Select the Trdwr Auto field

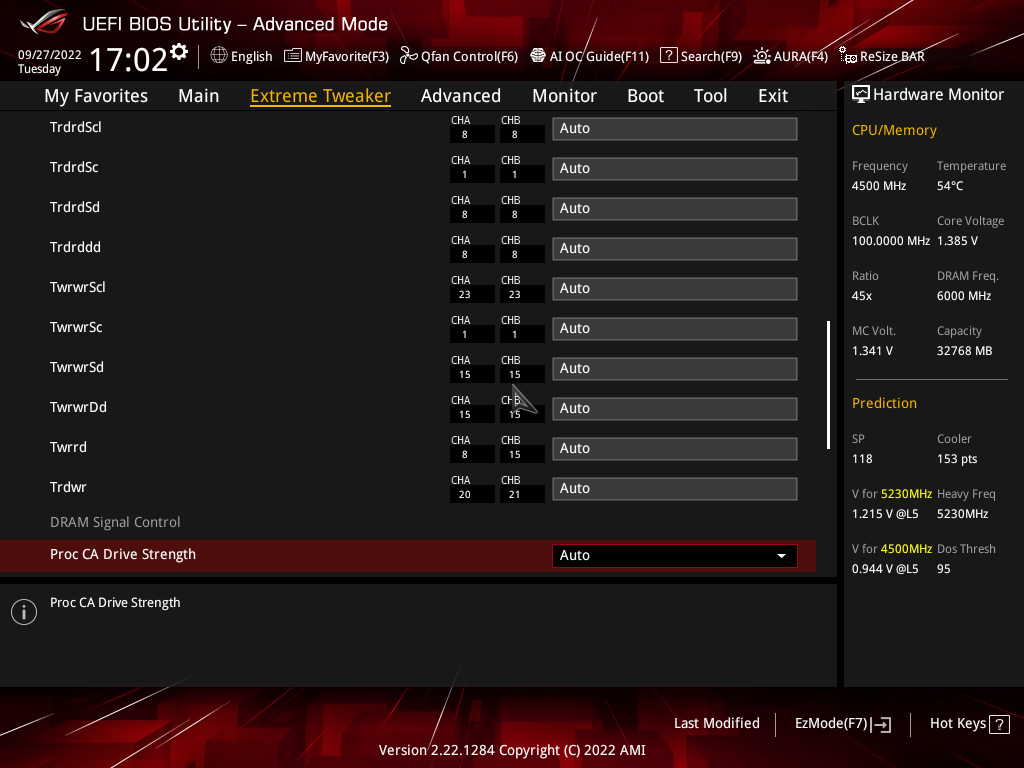[675, 488]
